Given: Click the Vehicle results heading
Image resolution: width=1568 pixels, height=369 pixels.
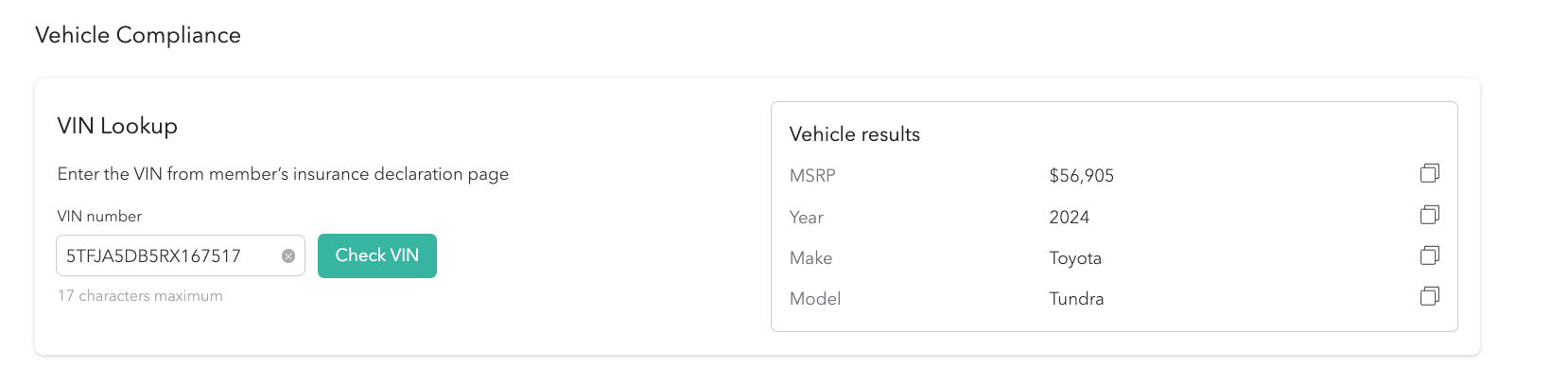Looking at the screenshot, I should point(855,134).
